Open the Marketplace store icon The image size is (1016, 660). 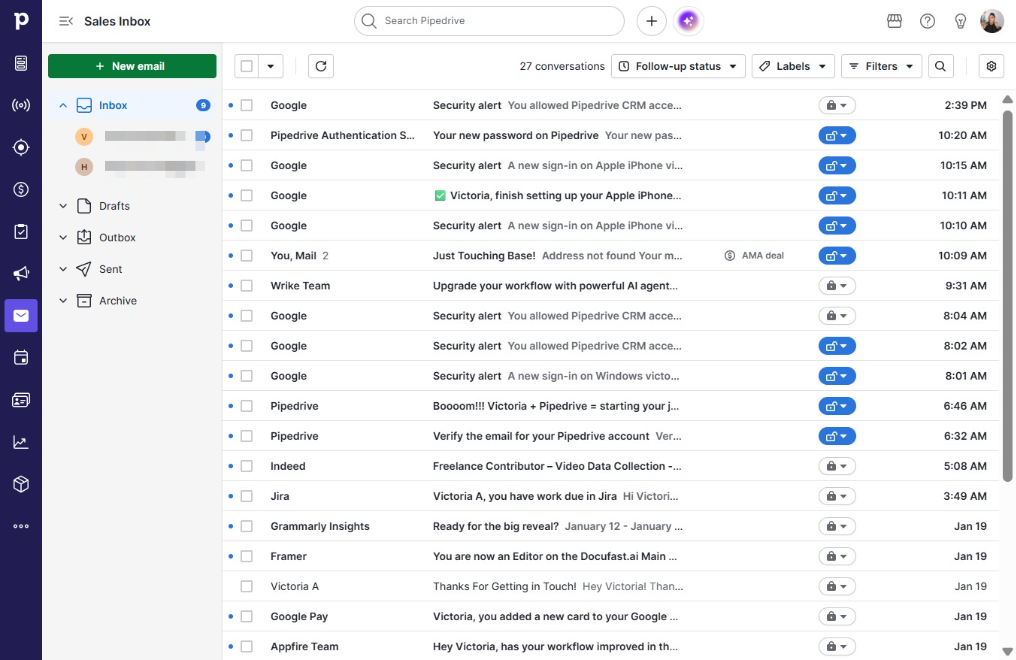pos(894,21)
